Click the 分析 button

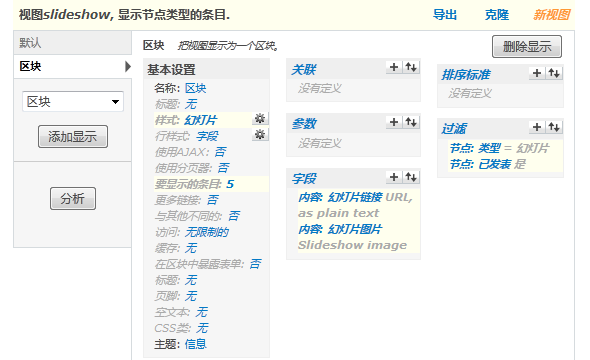click(73, 199)
